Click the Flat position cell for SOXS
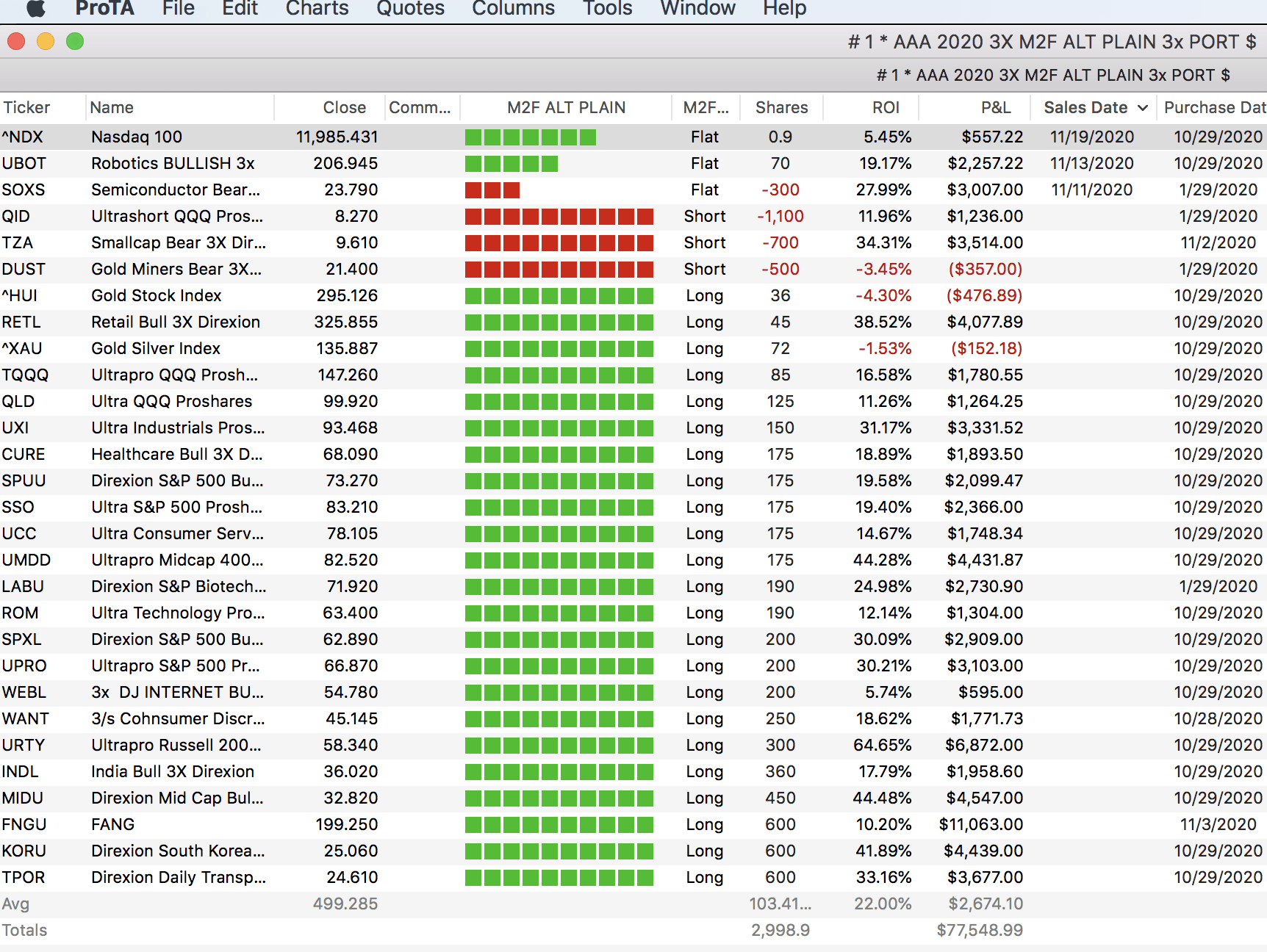This screenshot has height=952, width=1267. (704, 190)
